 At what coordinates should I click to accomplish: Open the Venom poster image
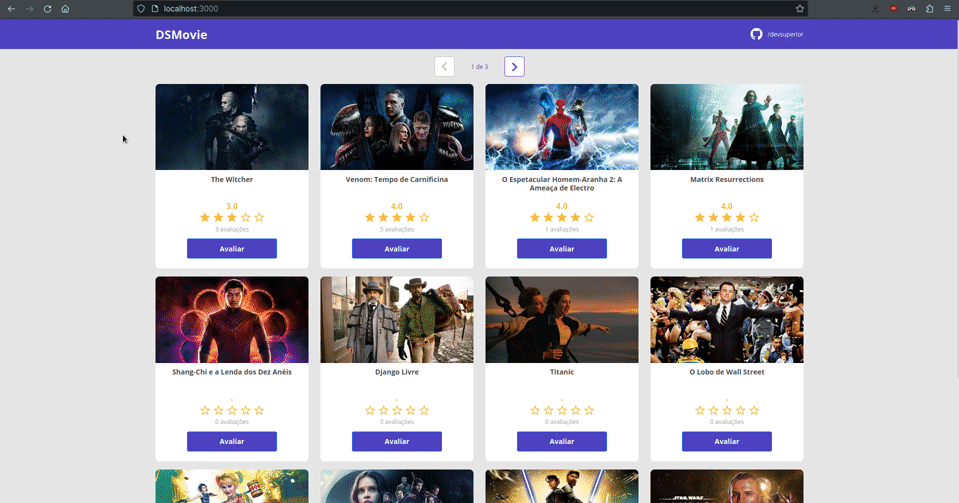(397, 127)
